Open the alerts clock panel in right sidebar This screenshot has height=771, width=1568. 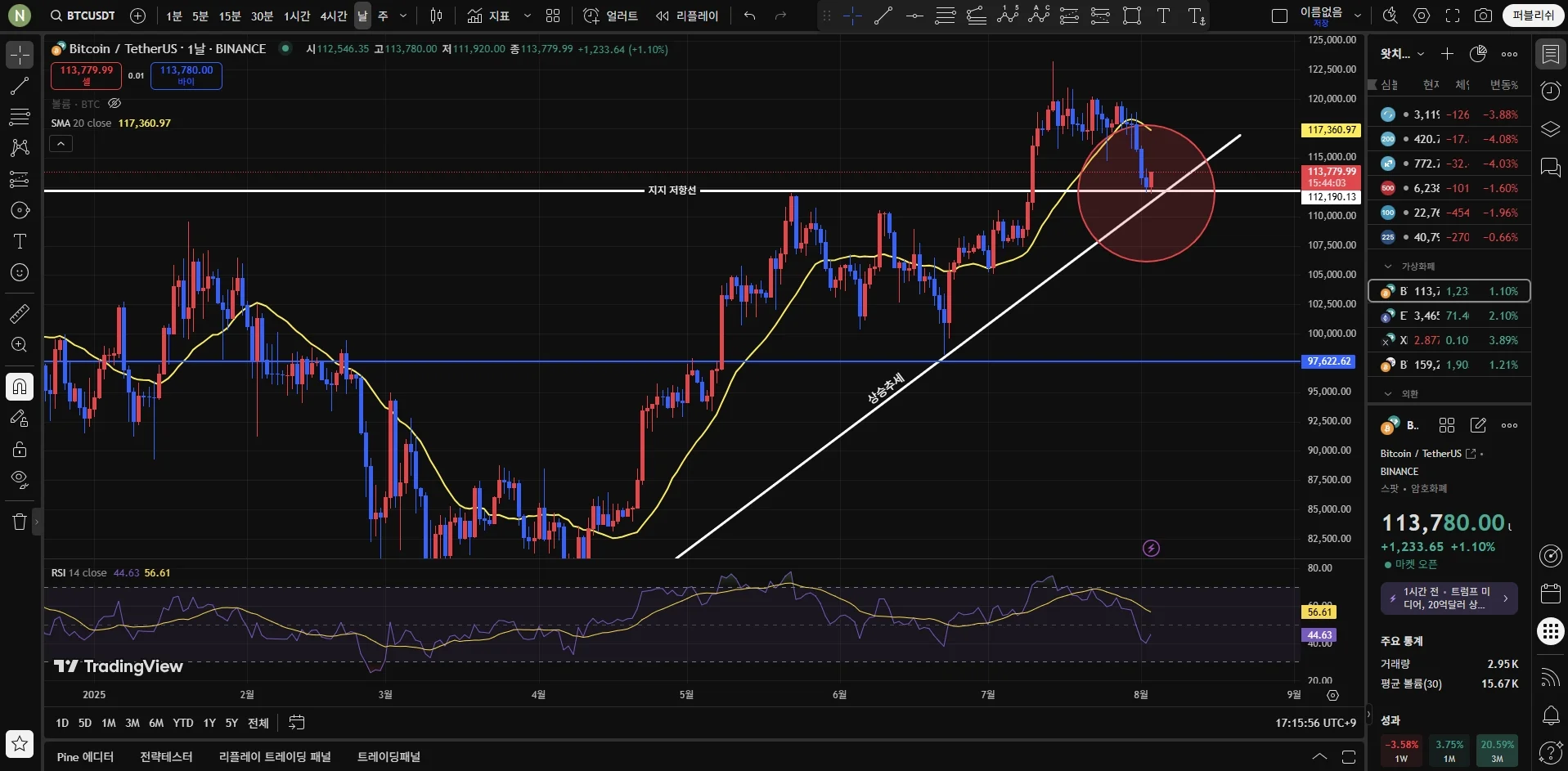(x=1550, y=91)
